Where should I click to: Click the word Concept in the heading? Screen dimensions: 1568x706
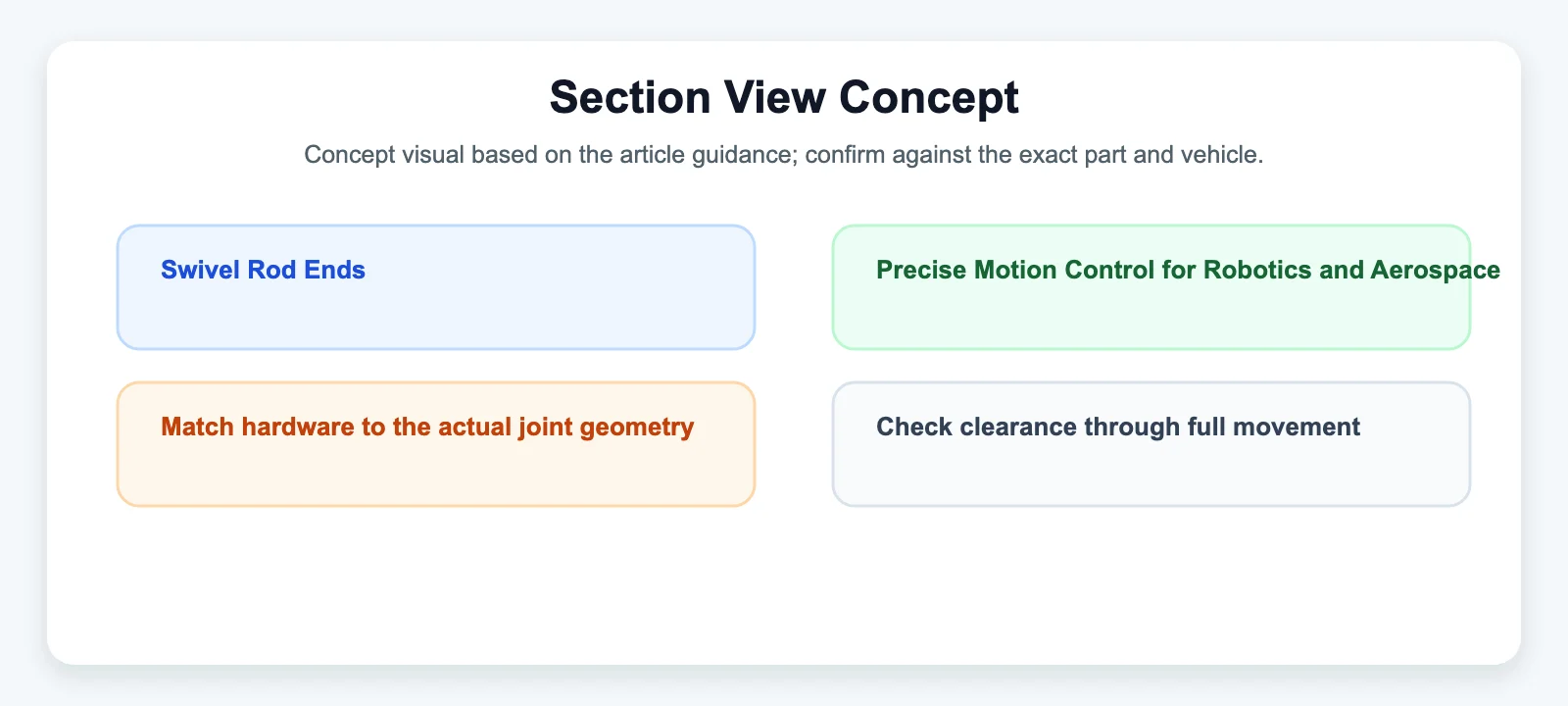[x=929, y=97]
